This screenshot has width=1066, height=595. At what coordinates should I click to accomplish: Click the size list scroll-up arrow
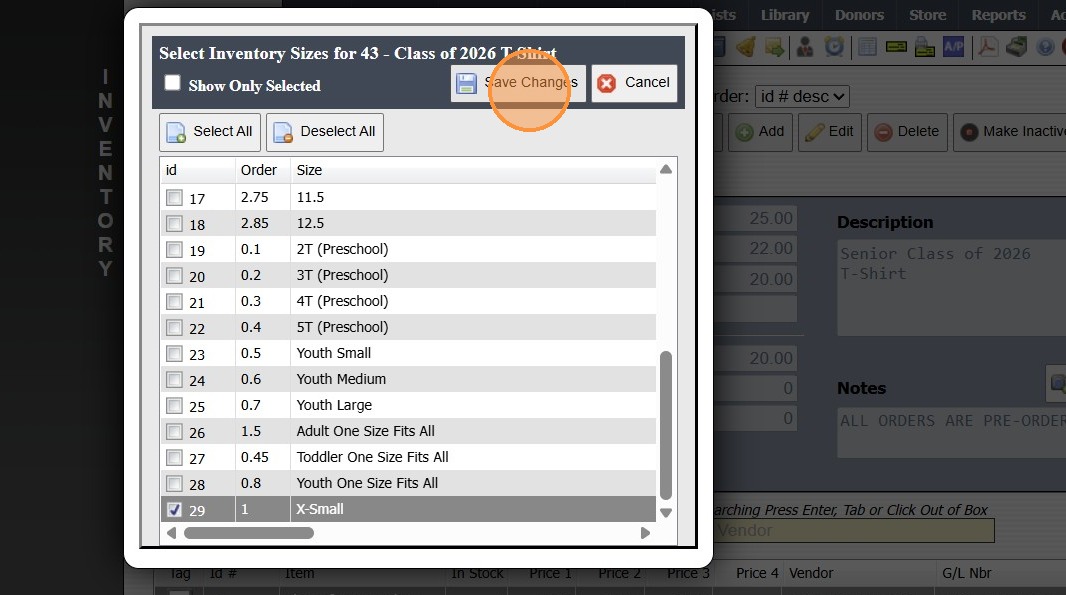(666, 169)
